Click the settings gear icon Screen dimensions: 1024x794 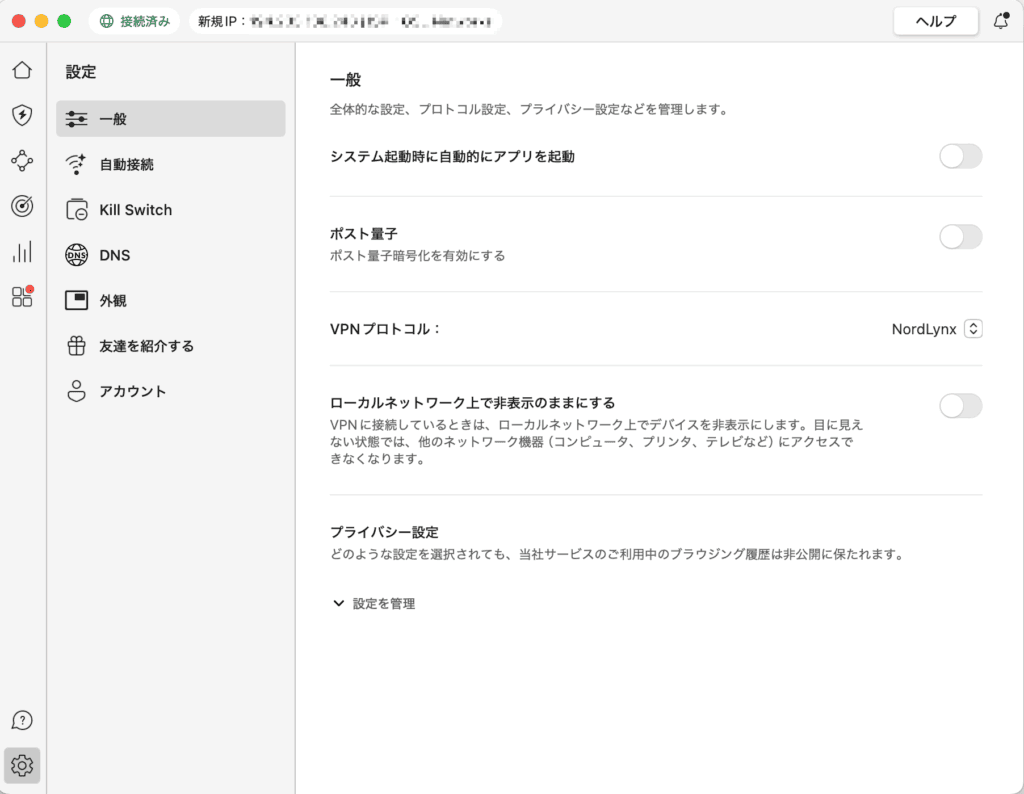coord(22,766)
